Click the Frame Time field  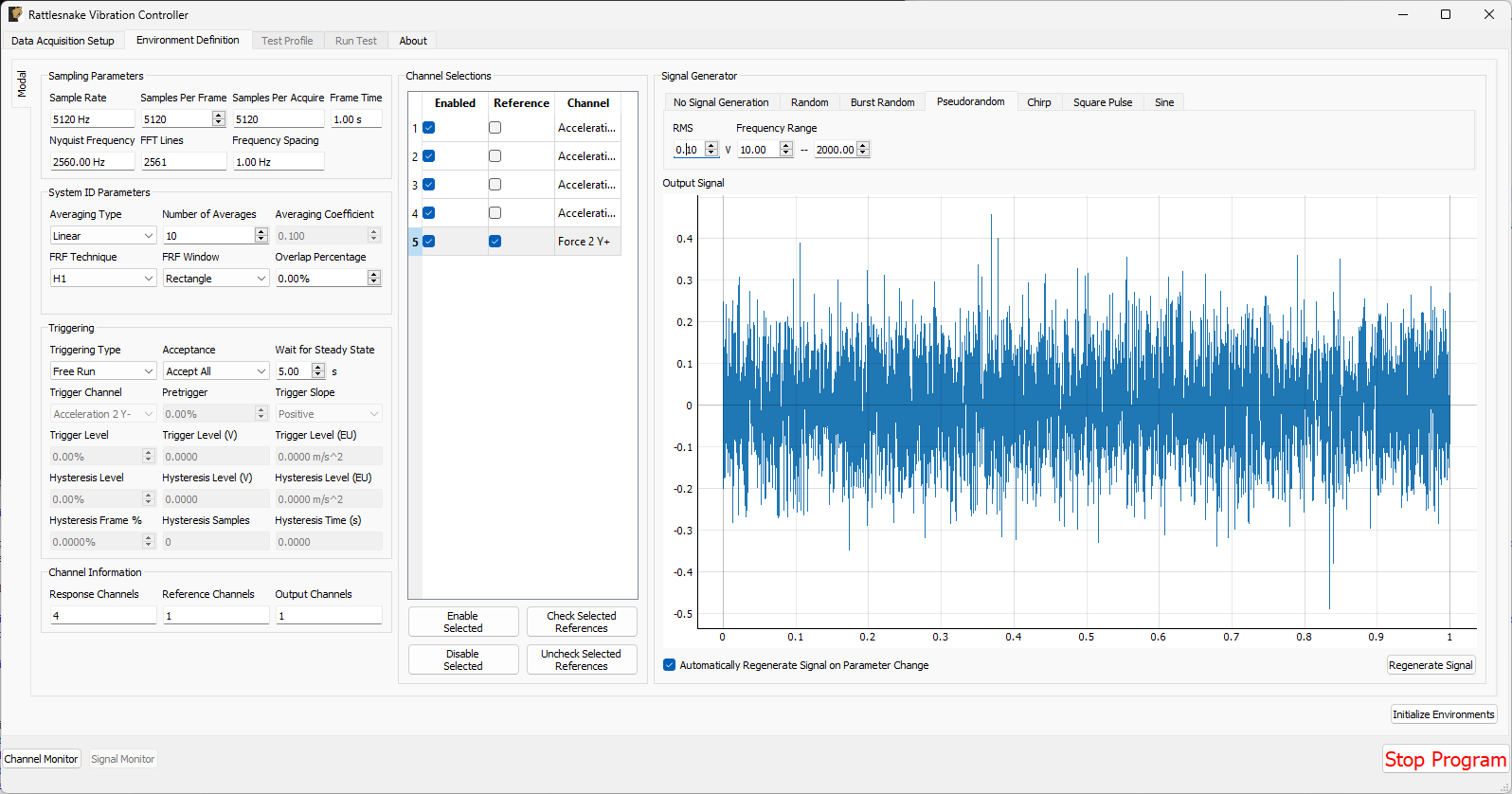pos(356,119)
